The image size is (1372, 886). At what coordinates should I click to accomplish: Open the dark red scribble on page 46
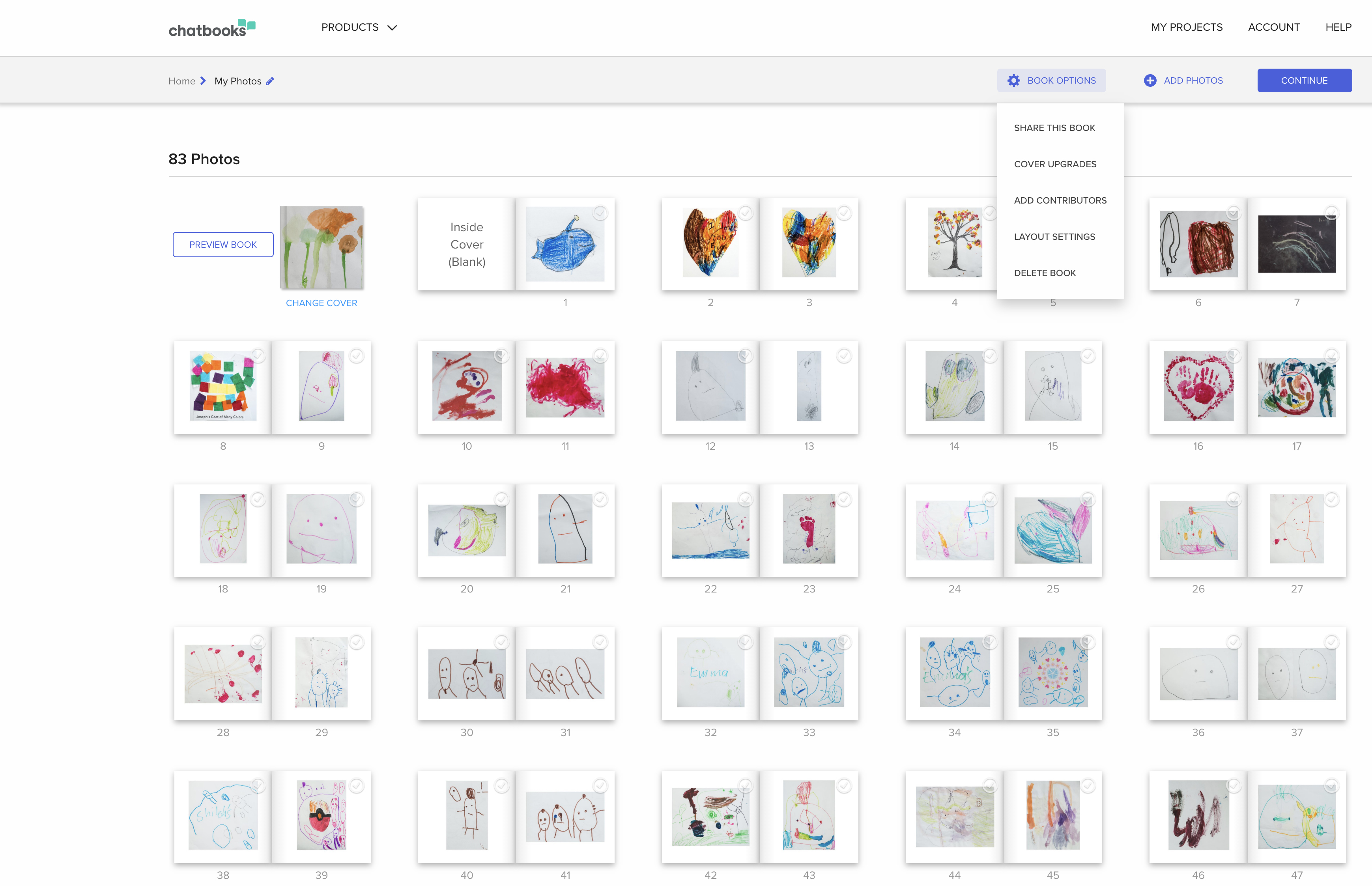(1198, 815)
